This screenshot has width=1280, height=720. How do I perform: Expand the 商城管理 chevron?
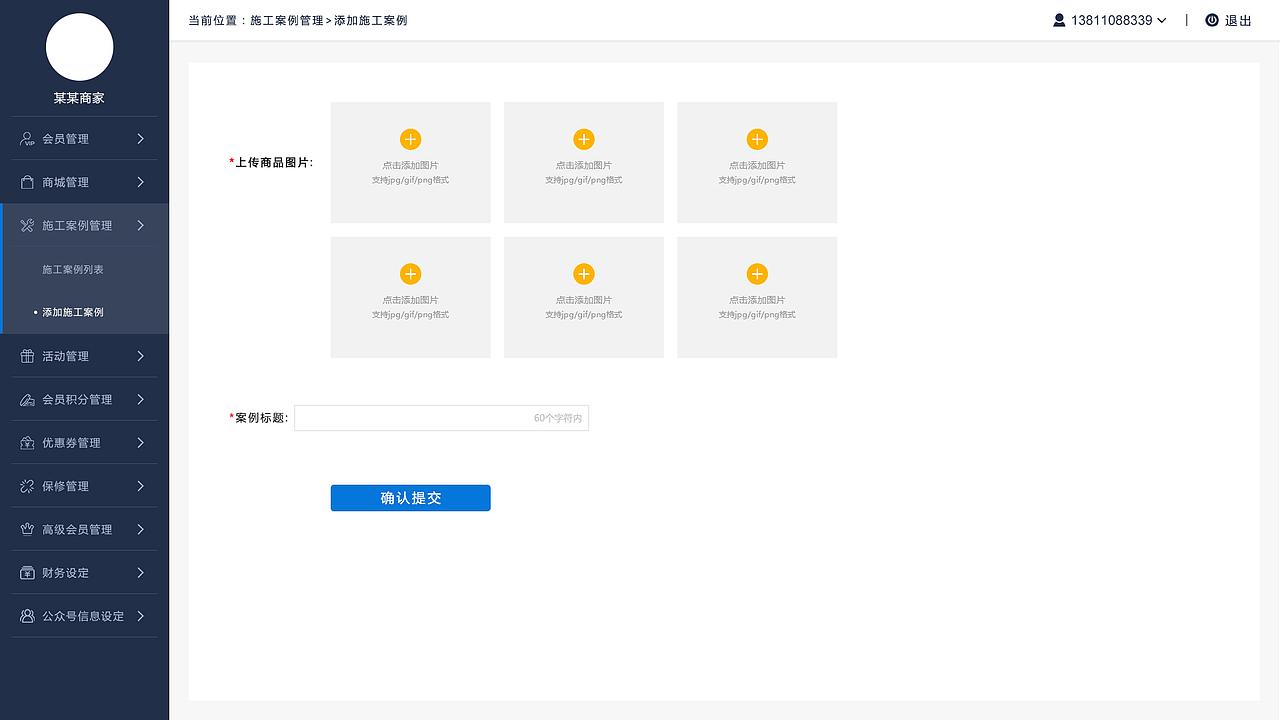coord(141,182)
